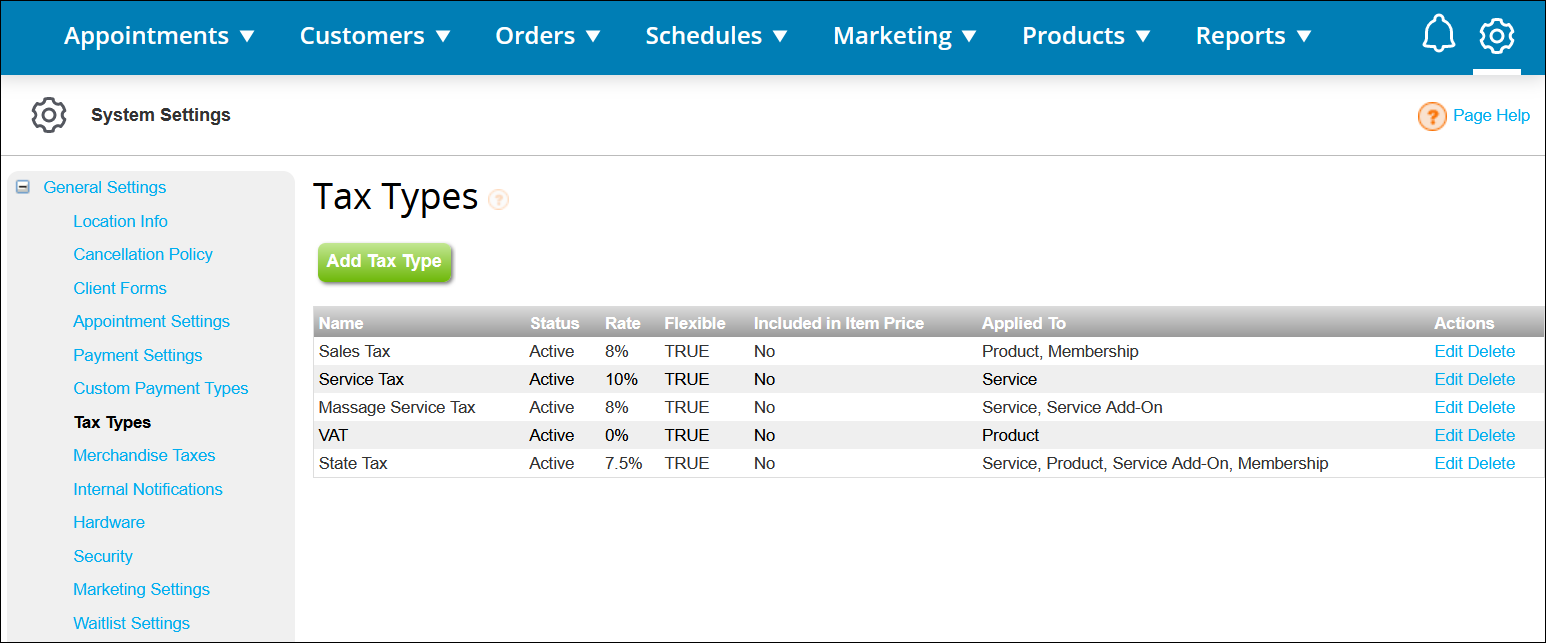Click the Page Help question mark icon
Image resolution: width=1546 pixels, height=643 pixels.
pos(1432,117)
